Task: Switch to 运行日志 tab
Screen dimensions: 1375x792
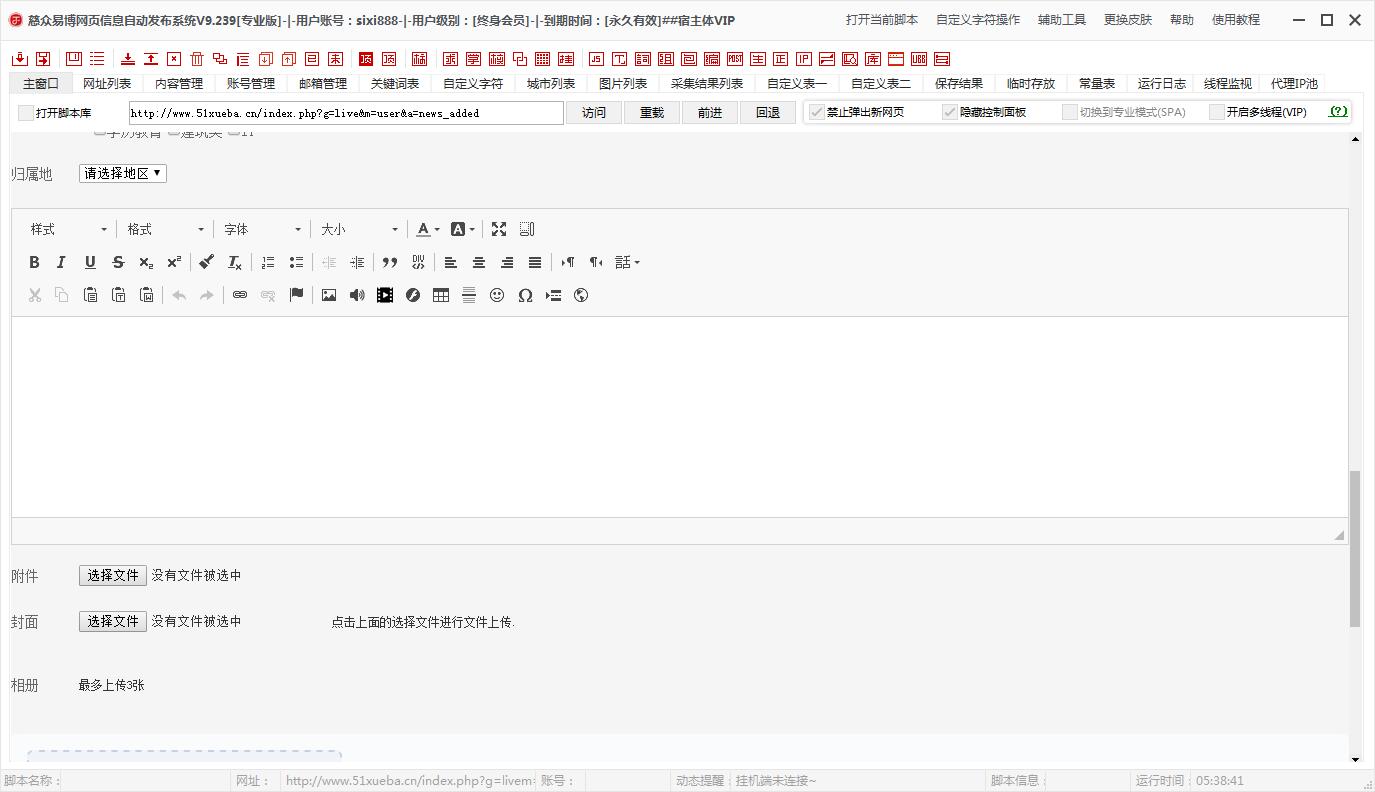Action: 1162,84
